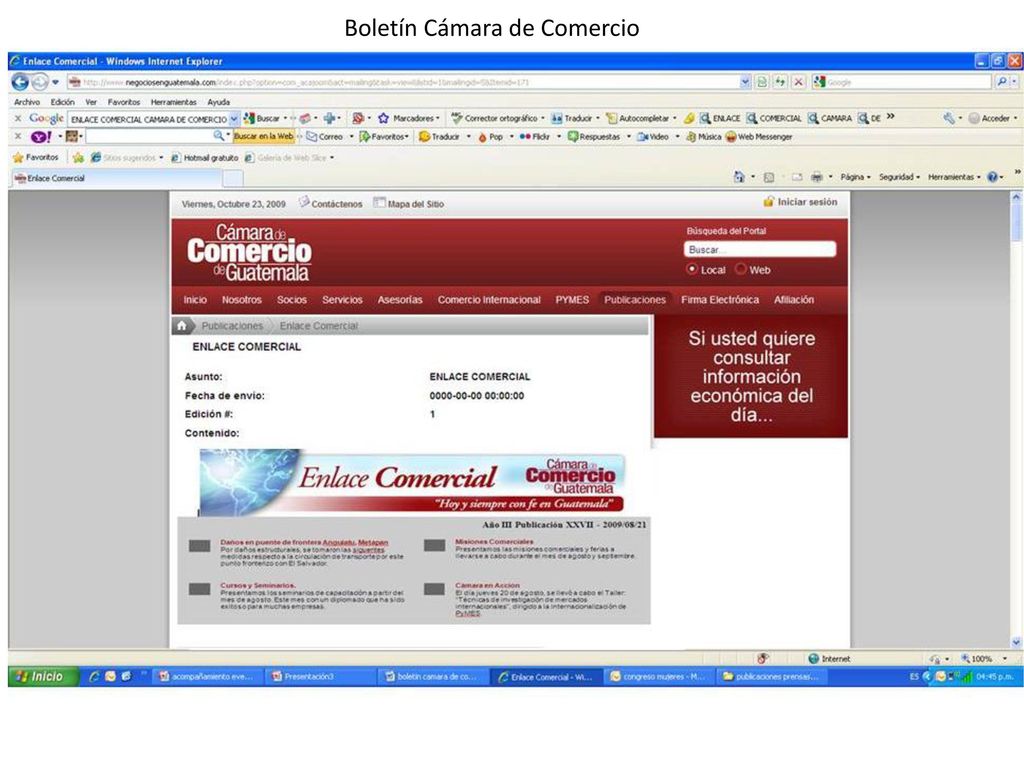Screen dimensions: 1024x768
Task: Click COMERCIAL search-word button on Google toolbar
Action: tap(774, 118)
